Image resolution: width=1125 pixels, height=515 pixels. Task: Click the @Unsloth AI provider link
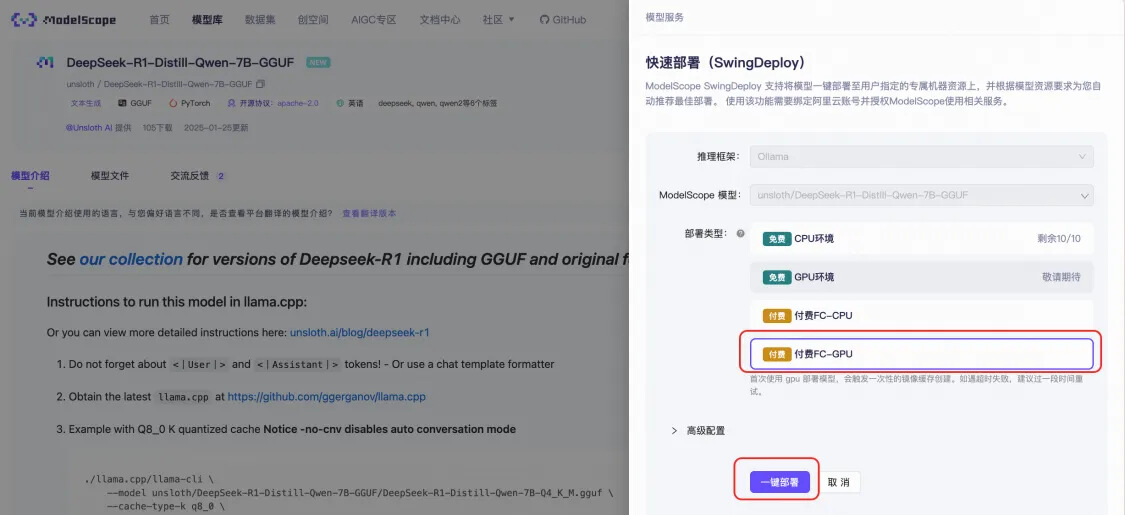click(x=89, y=128)
